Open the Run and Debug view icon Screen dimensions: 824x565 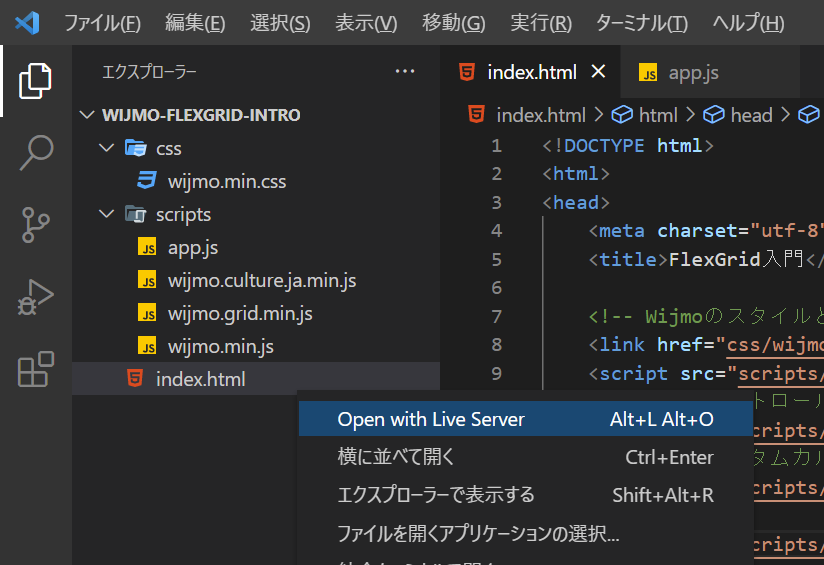click(x=35, y=297)
